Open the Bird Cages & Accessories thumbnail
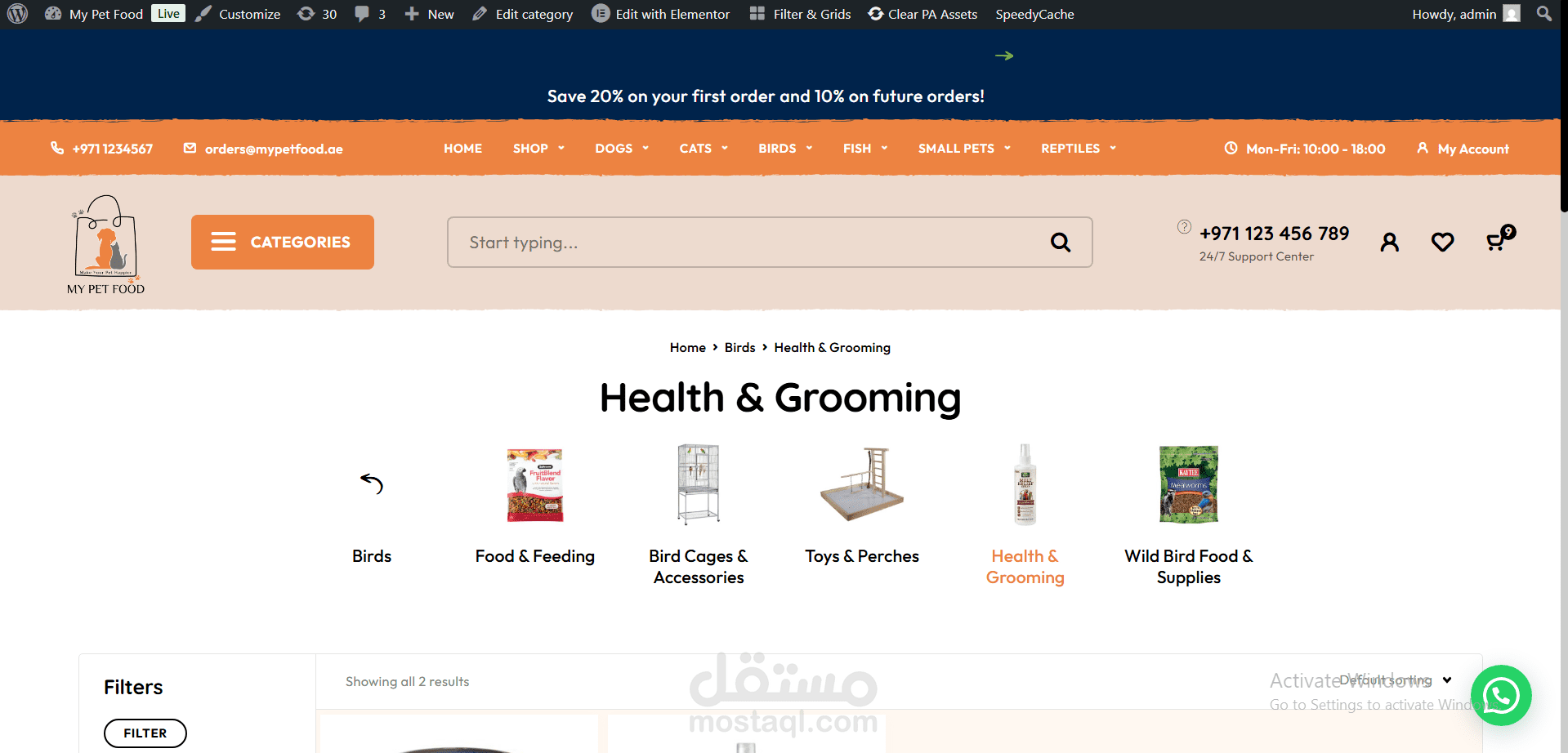The width and height of the screenshot is (1568, 753). coord(699,484)
